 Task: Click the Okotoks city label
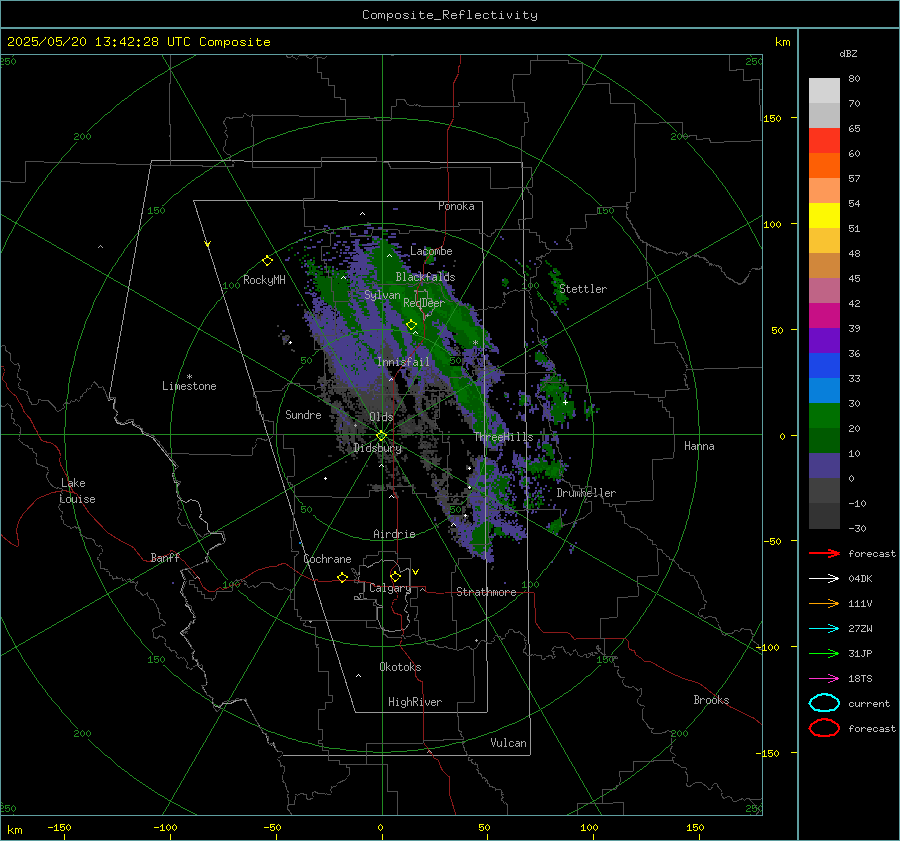point(400,667)
